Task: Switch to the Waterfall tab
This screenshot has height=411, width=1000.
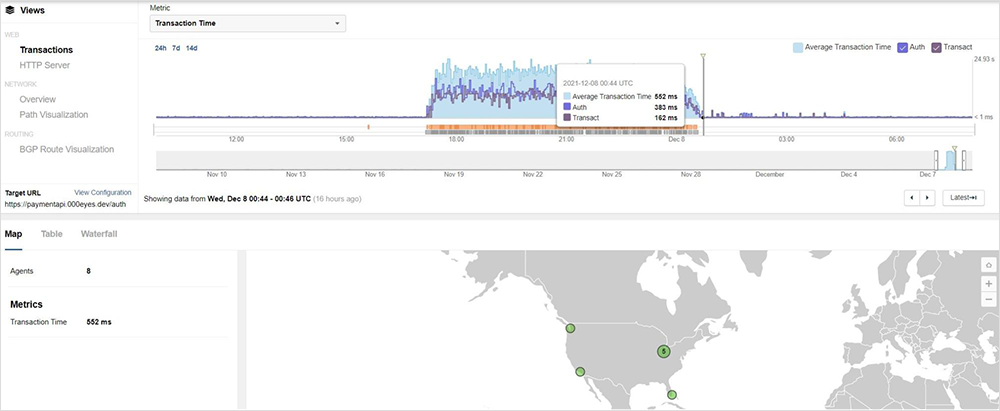Action: point(99,234)
